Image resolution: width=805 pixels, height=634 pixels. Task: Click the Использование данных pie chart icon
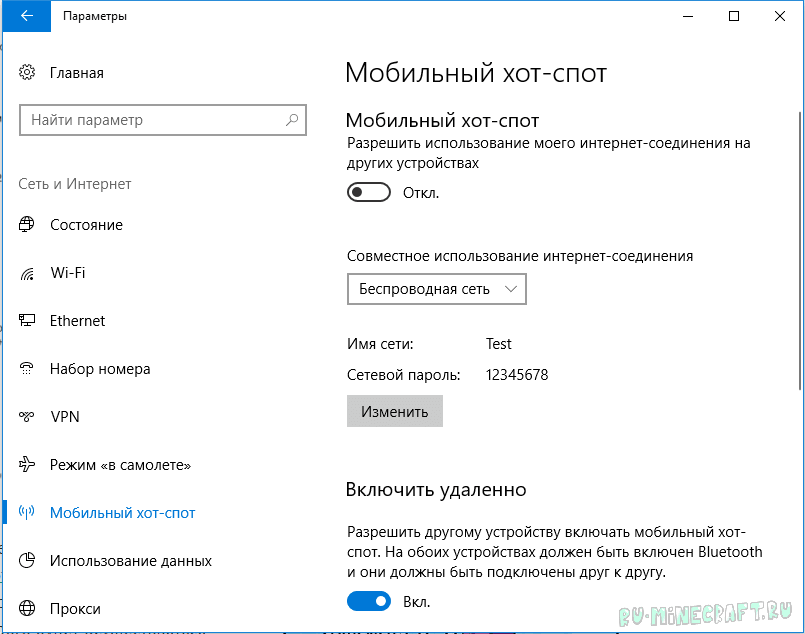click(x=28, y=561)
